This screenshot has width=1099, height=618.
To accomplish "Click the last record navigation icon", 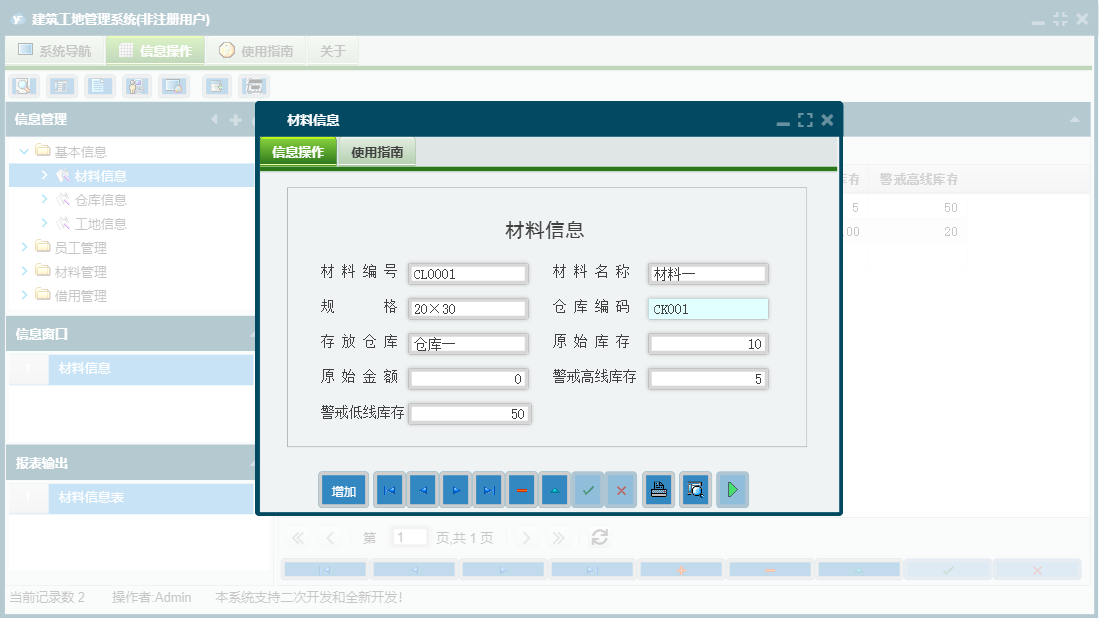I will (x=488, y=489).
